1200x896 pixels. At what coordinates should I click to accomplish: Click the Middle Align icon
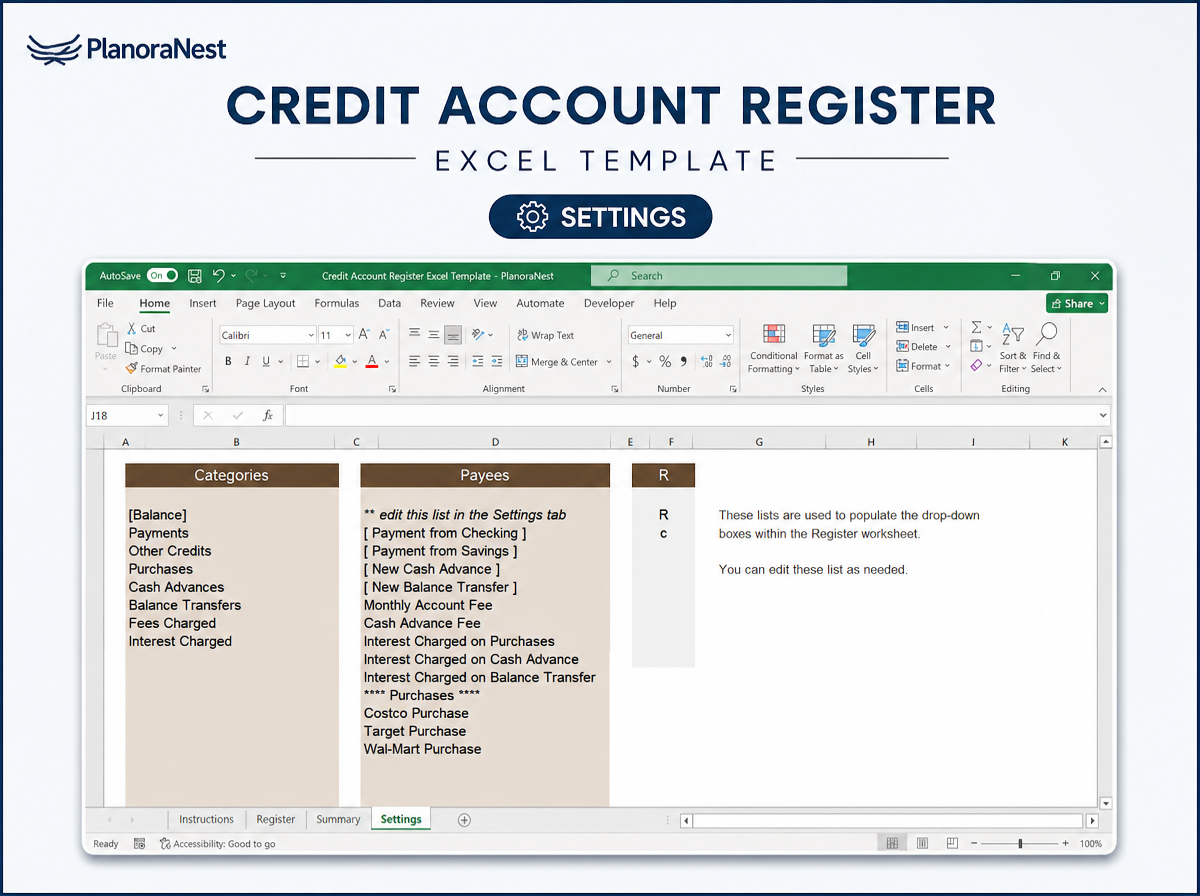click(x=434, y=335)
